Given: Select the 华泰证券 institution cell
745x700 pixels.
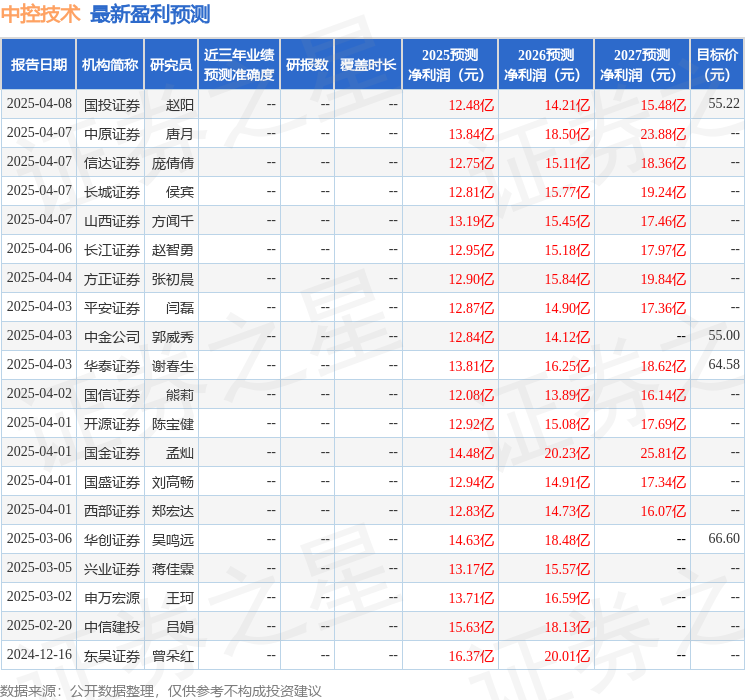Looking at the screenshot, I should coord(112,366).
